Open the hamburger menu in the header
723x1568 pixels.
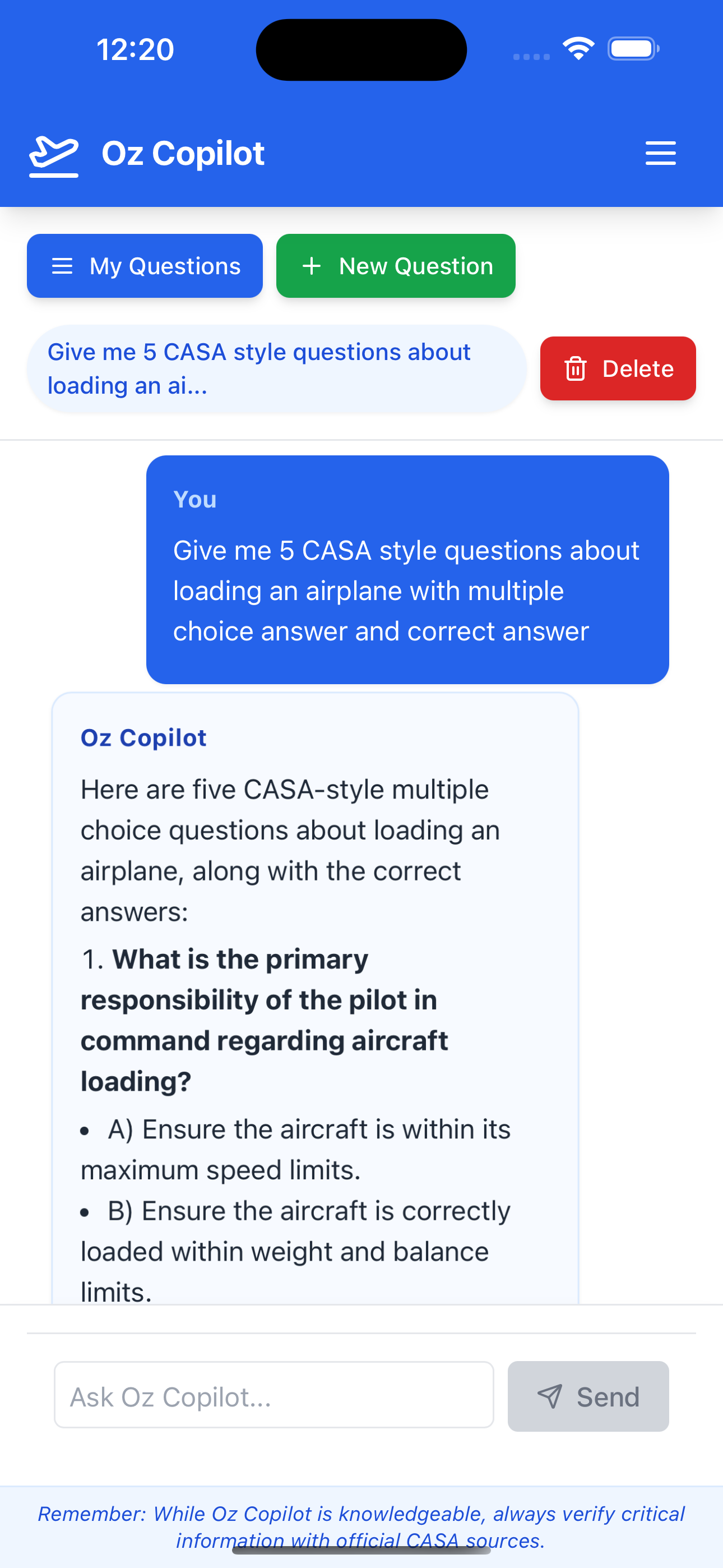(x=660, y=153)
